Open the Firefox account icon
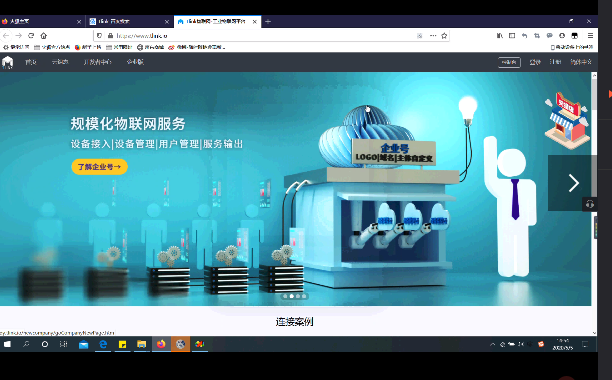This screenshot has height=380, width=612. pyautogui.click(x=562, y=36)
